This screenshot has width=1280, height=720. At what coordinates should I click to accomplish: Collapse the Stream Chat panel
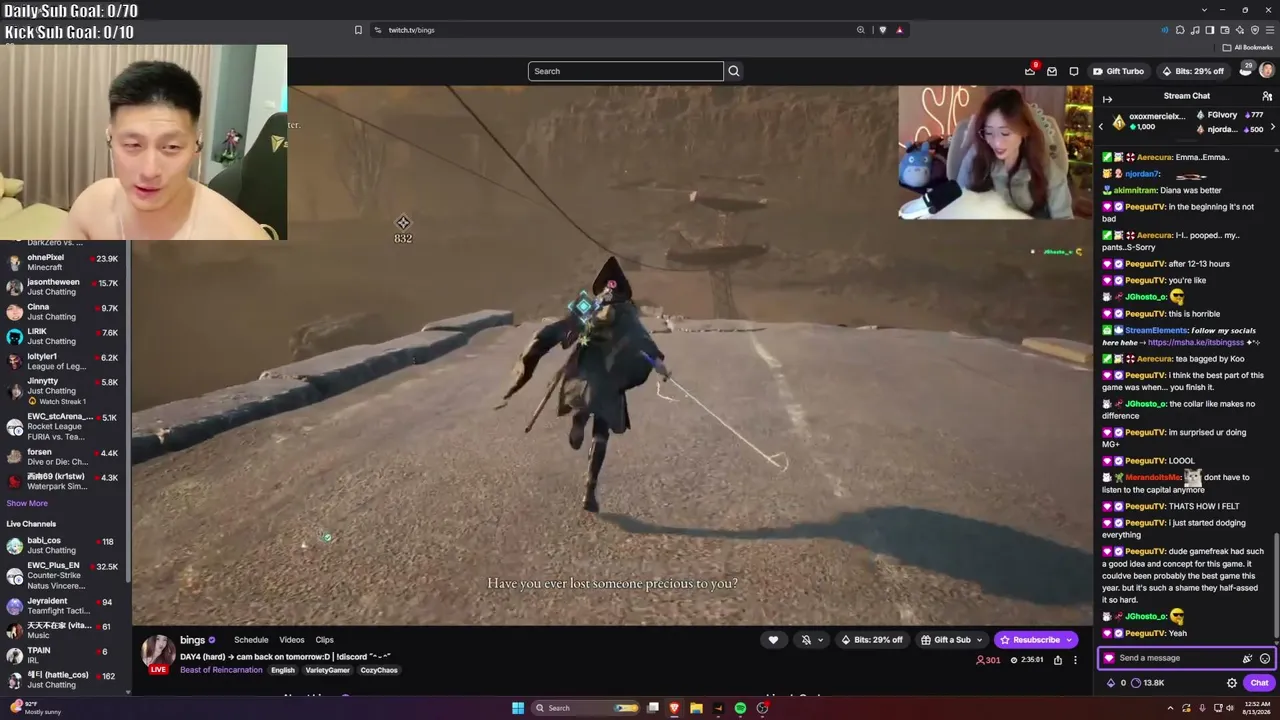pos(1107,98)
